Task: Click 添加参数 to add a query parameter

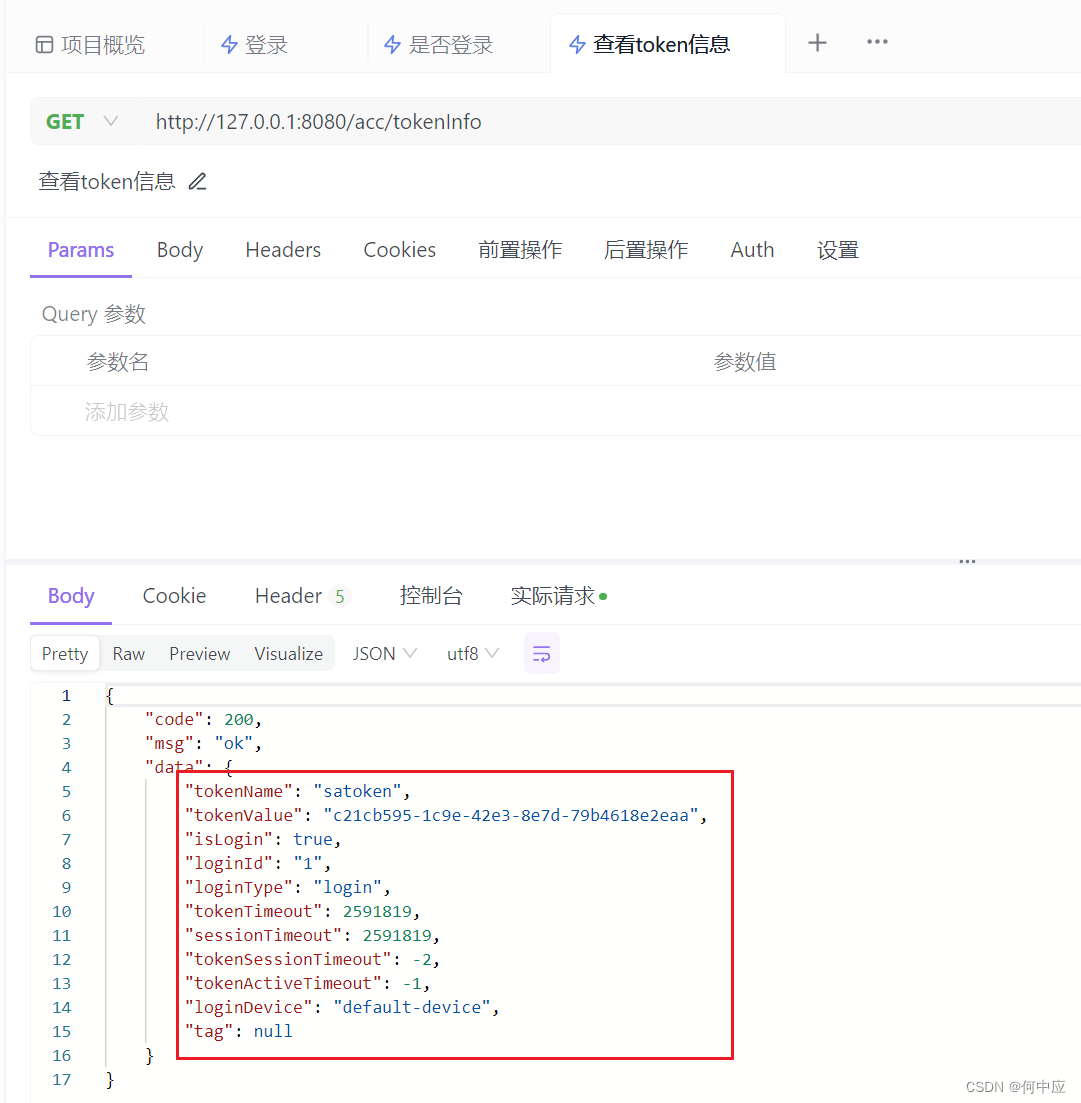Action: click(x=126, y=411)
